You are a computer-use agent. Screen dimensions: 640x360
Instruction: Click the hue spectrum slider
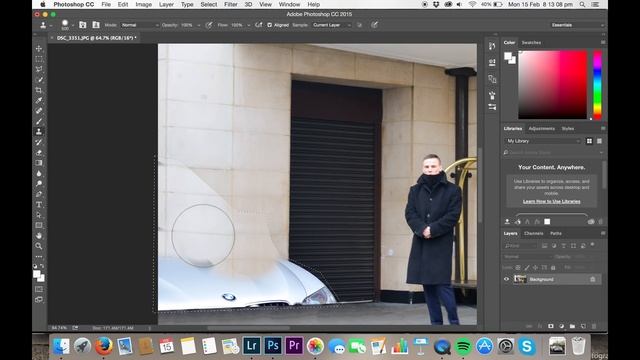(x=597, y=84)
